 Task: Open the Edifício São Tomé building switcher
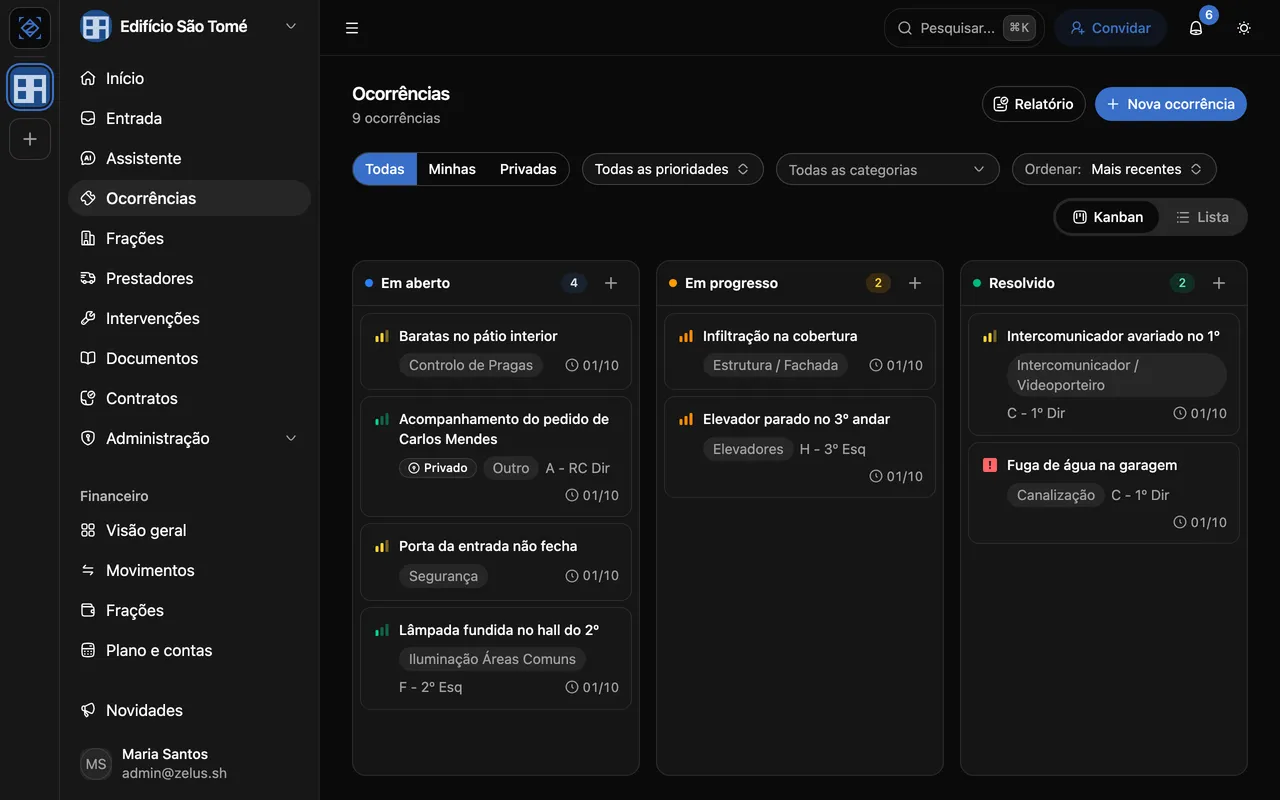coord(190,27)
